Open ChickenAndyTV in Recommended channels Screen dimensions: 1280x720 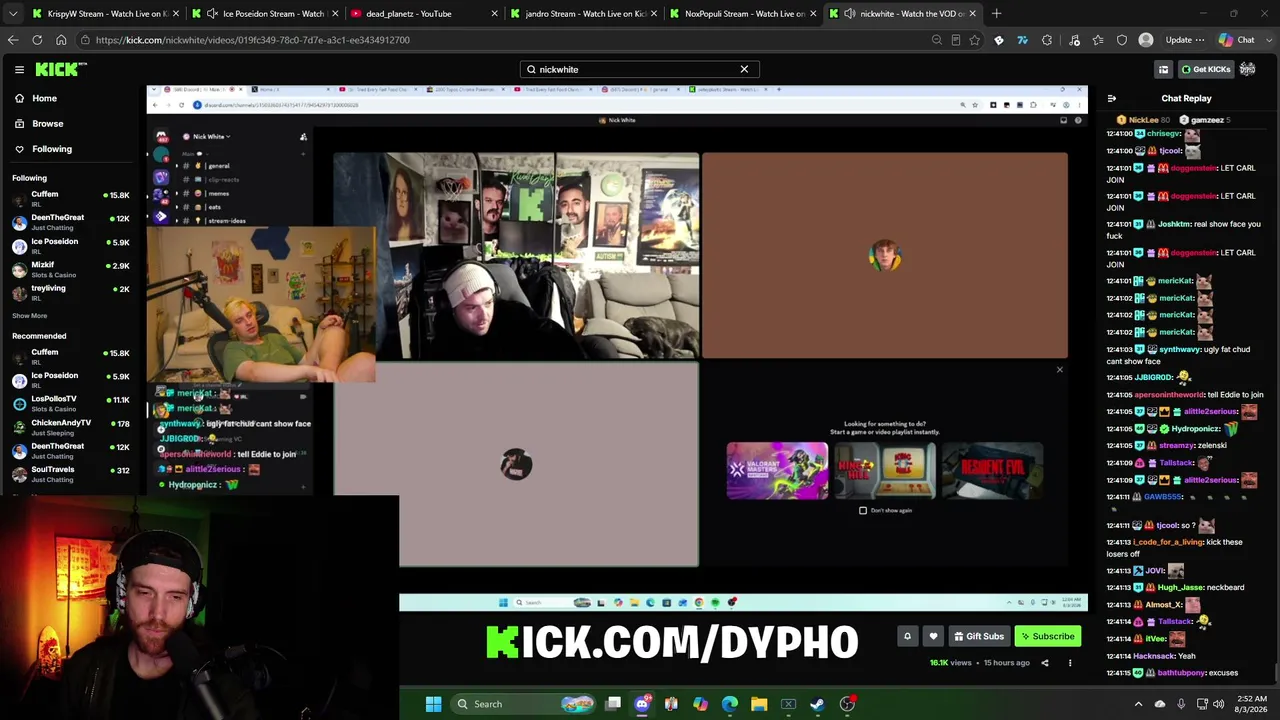[x=70, y=427]
